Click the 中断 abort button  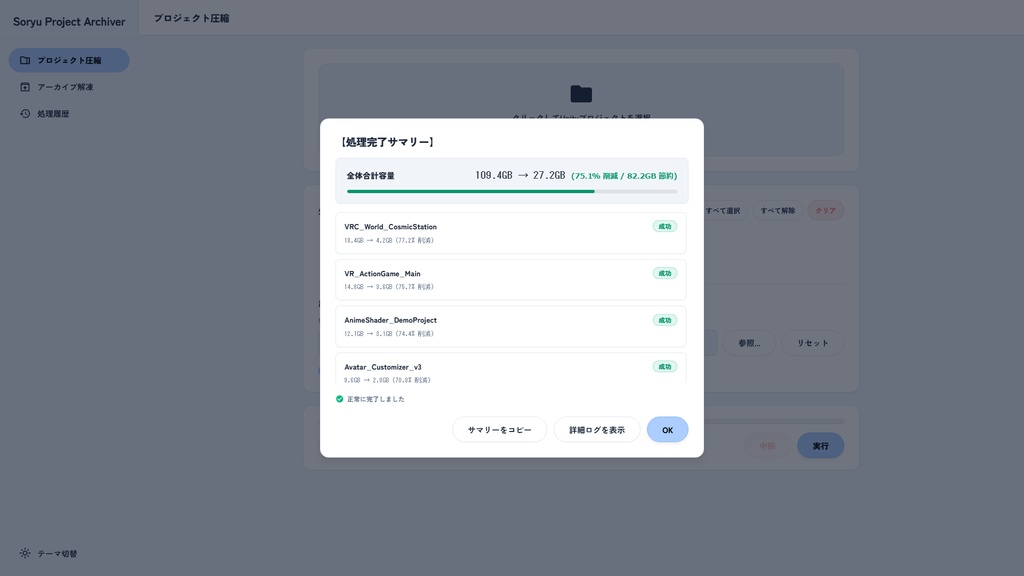(767, 445)
